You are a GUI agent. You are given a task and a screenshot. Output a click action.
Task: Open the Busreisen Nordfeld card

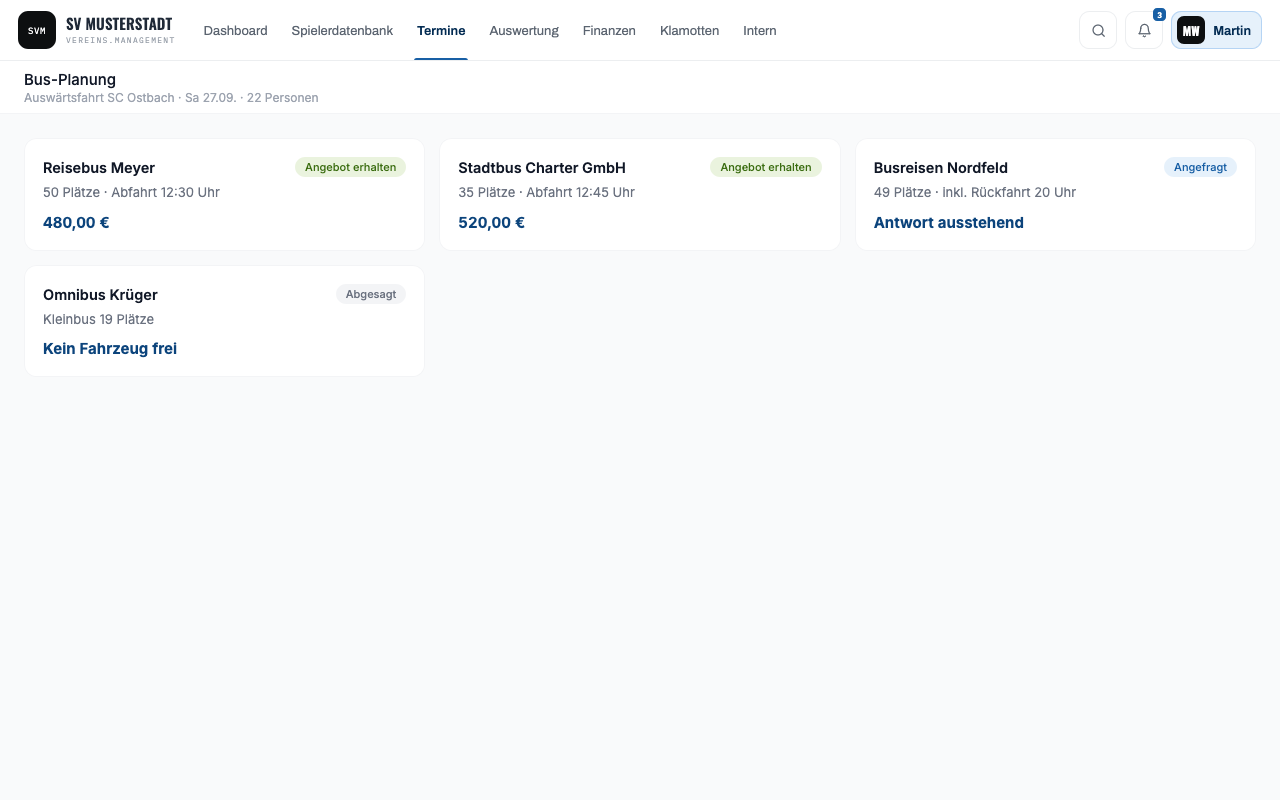pos(1055,194)
